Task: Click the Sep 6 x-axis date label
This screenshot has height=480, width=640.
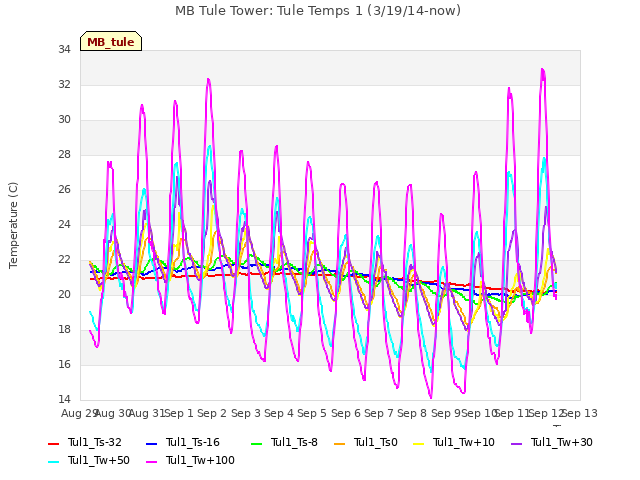Action: point(346,413)
